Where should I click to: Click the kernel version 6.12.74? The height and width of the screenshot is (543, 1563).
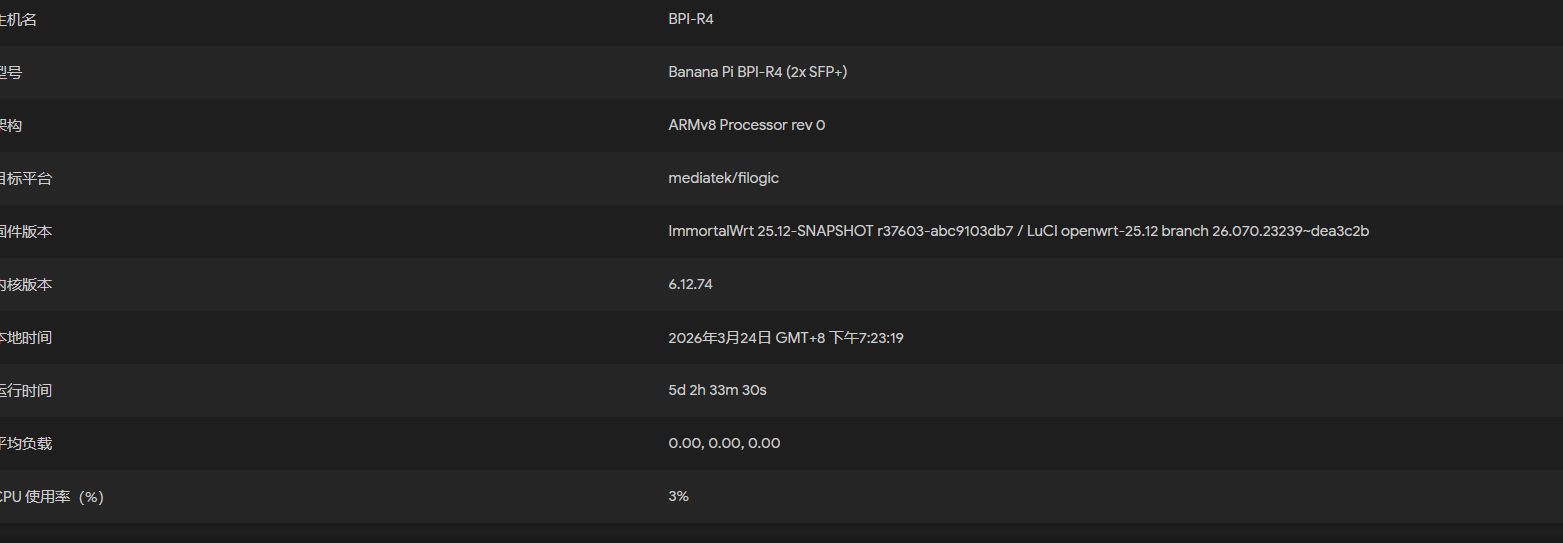690,284
